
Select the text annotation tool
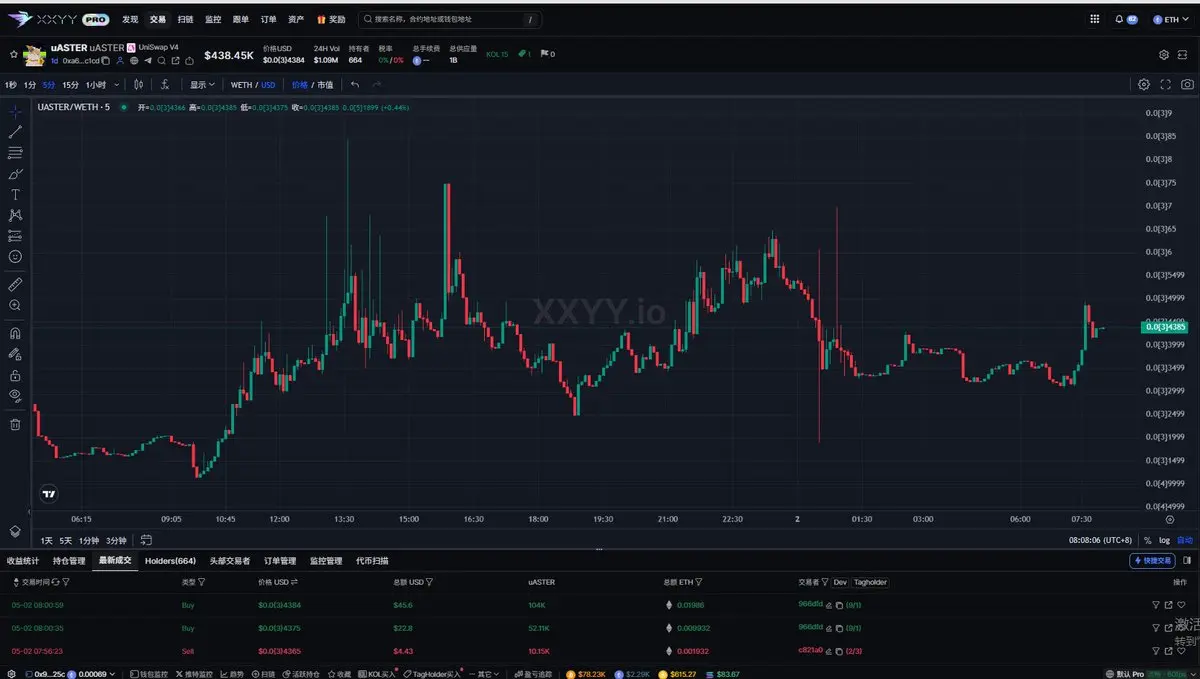15,194
